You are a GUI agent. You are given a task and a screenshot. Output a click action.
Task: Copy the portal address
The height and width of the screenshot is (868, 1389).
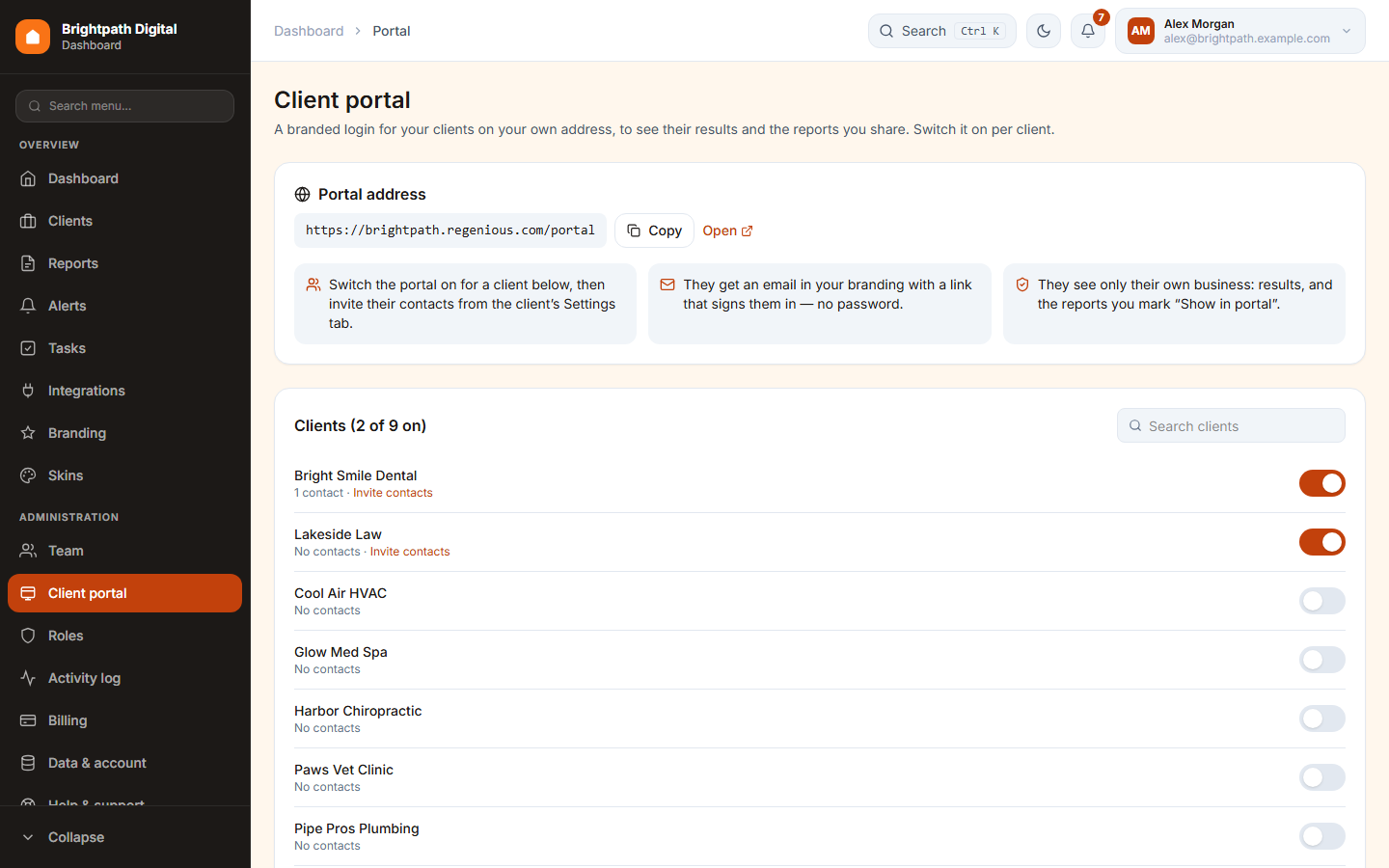pos(654,231)
